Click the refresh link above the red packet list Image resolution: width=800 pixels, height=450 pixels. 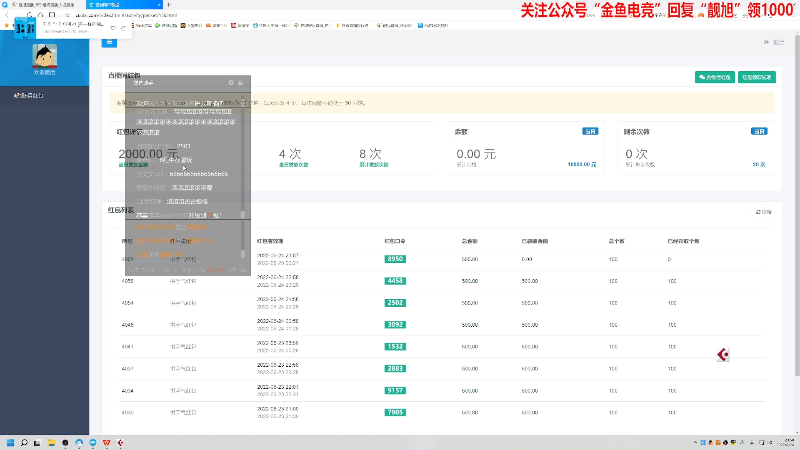tap(763, 212)
